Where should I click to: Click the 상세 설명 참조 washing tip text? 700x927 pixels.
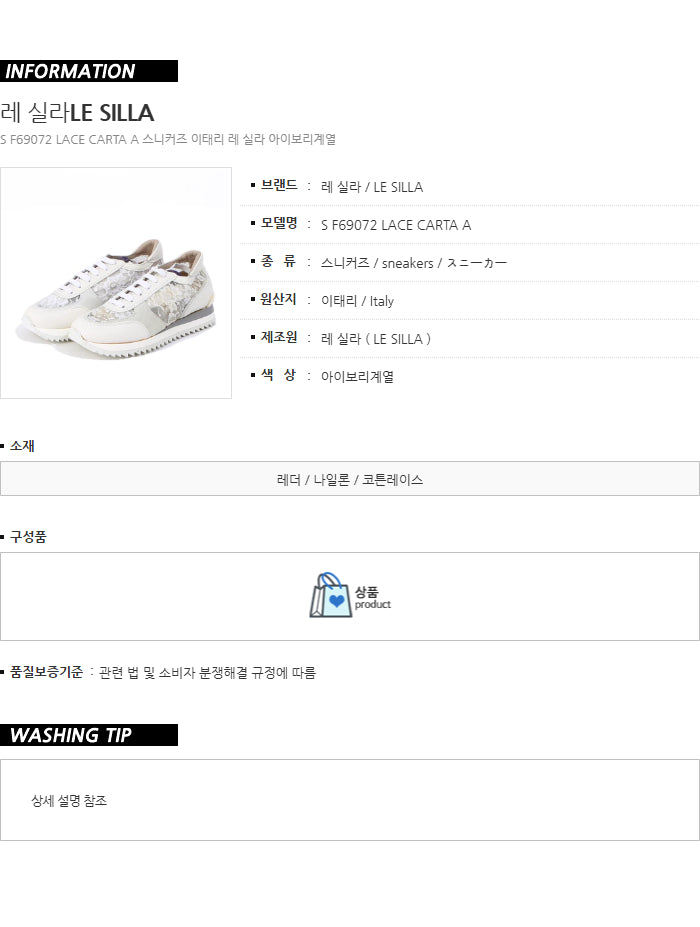click(x=69, y=800)
